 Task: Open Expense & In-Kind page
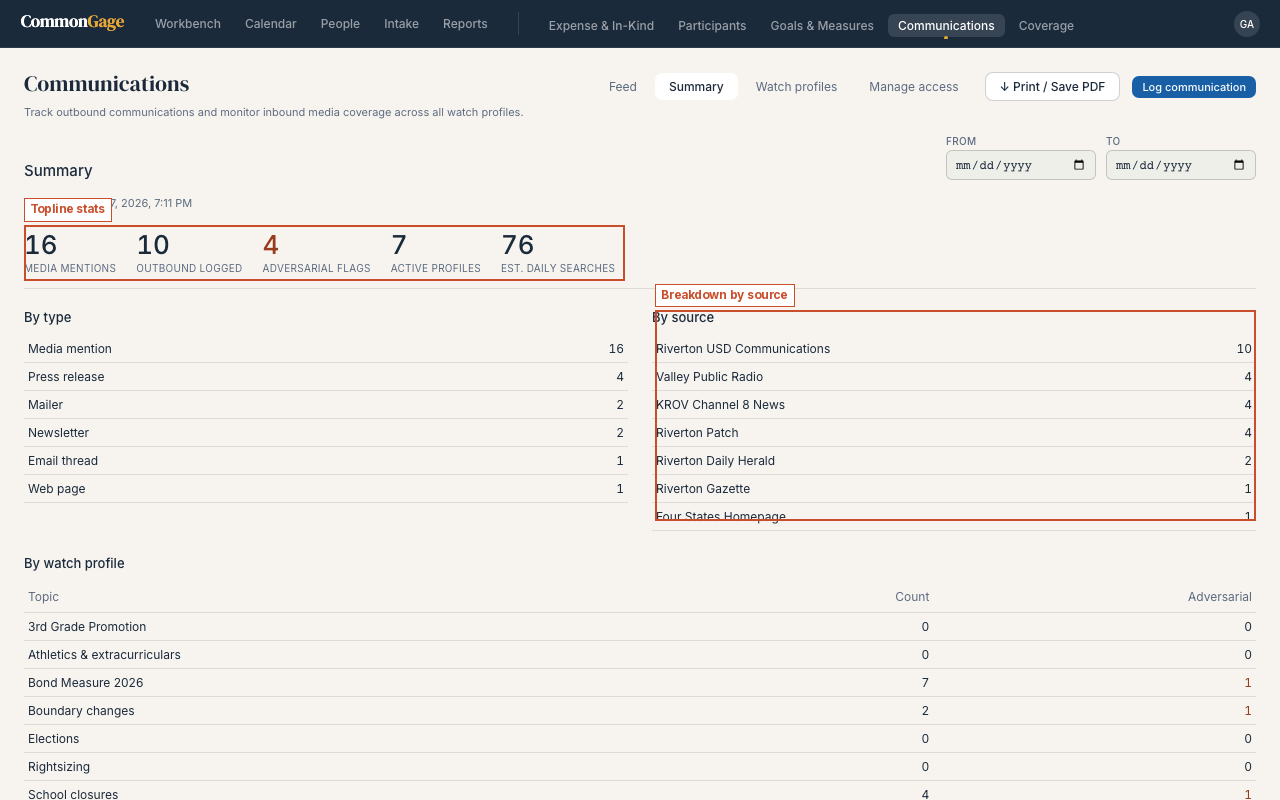tap(601, 26)
